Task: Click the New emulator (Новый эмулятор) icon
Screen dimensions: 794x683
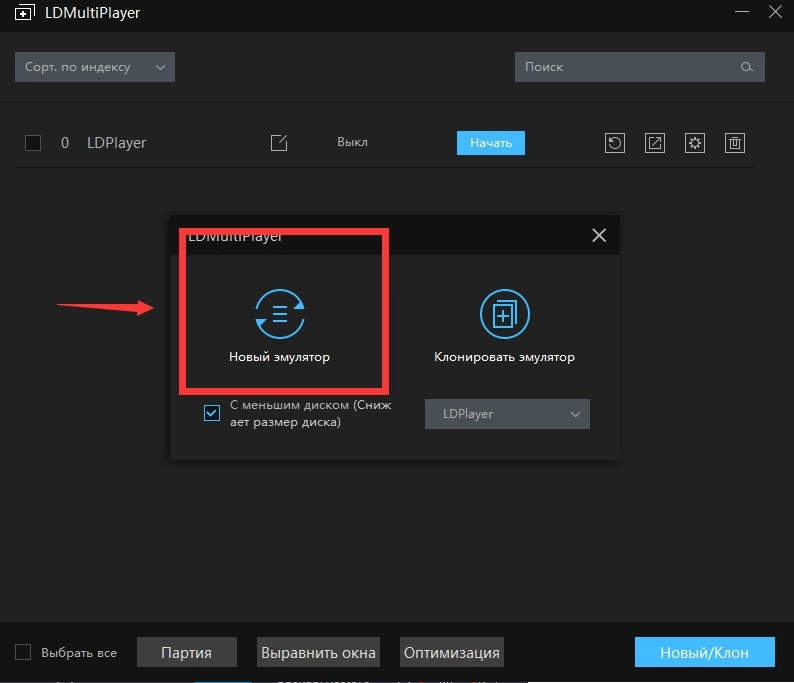Action: click(x=280, y=314)
